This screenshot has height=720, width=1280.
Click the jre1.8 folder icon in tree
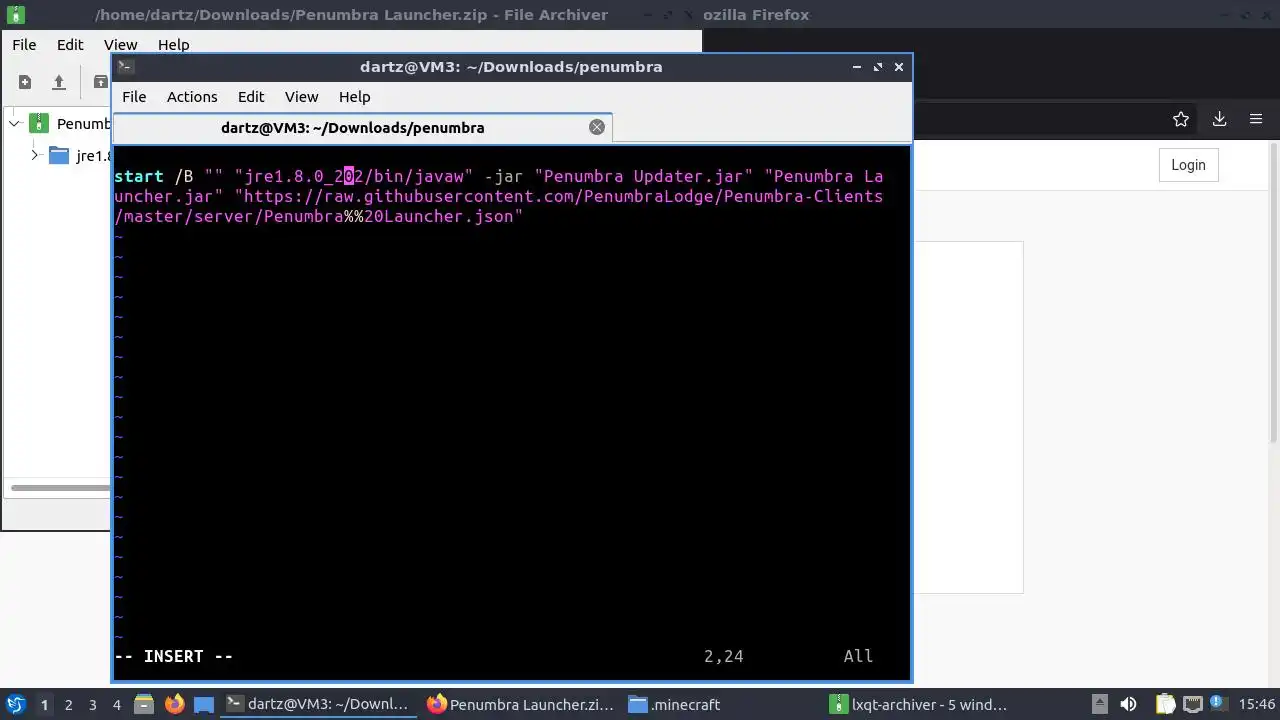coord(59,155)
